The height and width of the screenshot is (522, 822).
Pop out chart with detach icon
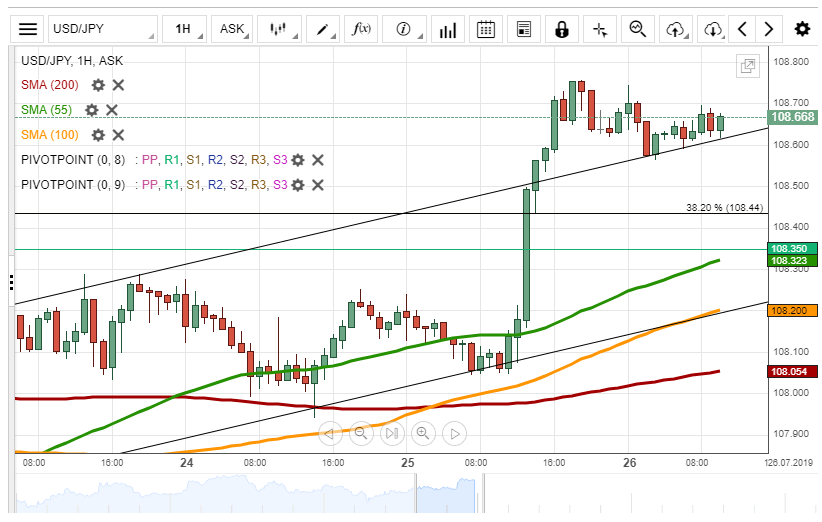pyautogui.click(x=748, y=66)
